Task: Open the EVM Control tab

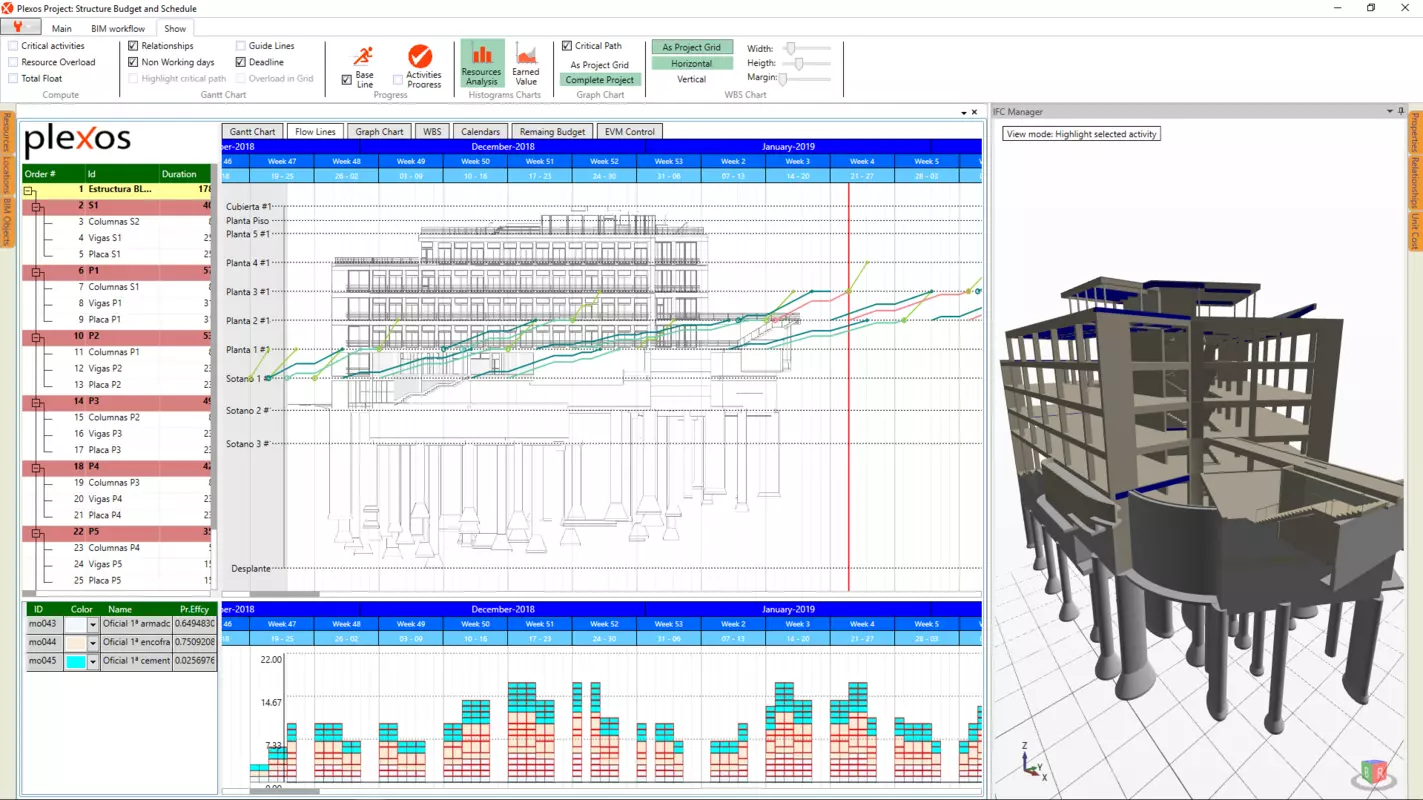Action: pos(630,131)
